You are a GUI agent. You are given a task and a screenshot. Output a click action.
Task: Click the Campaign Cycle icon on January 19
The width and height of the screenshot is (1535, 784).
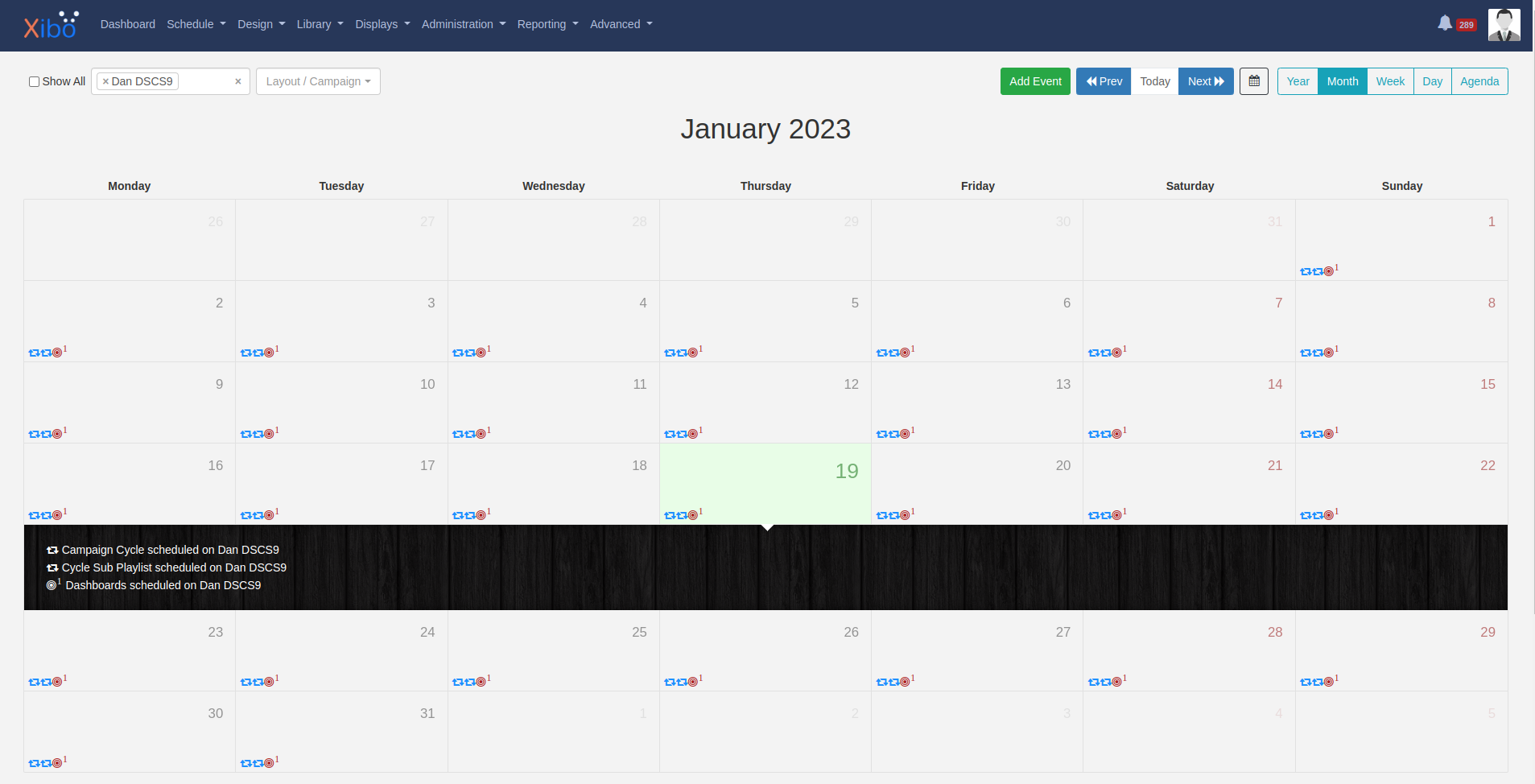[670, 513]
